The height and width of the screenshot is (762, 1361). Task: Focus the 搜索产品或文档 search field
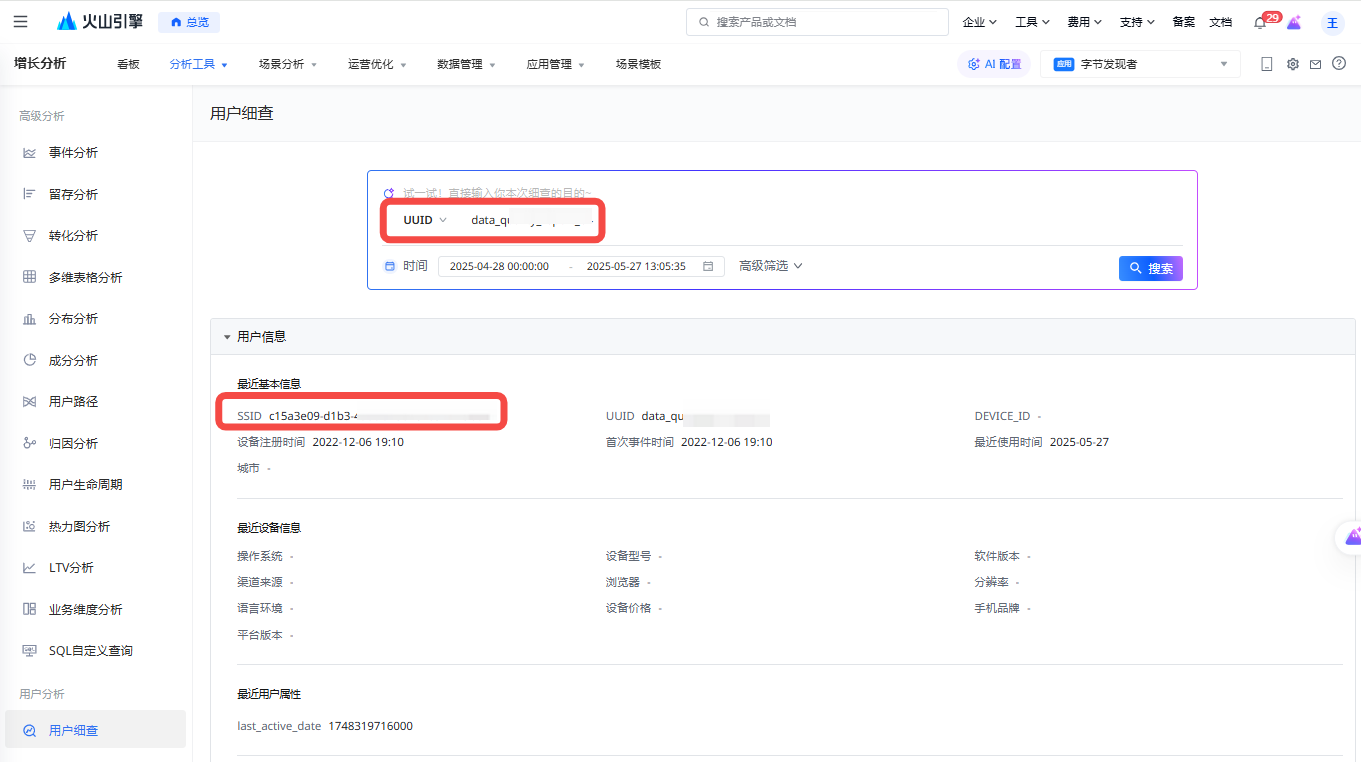(x=817, y=22)
